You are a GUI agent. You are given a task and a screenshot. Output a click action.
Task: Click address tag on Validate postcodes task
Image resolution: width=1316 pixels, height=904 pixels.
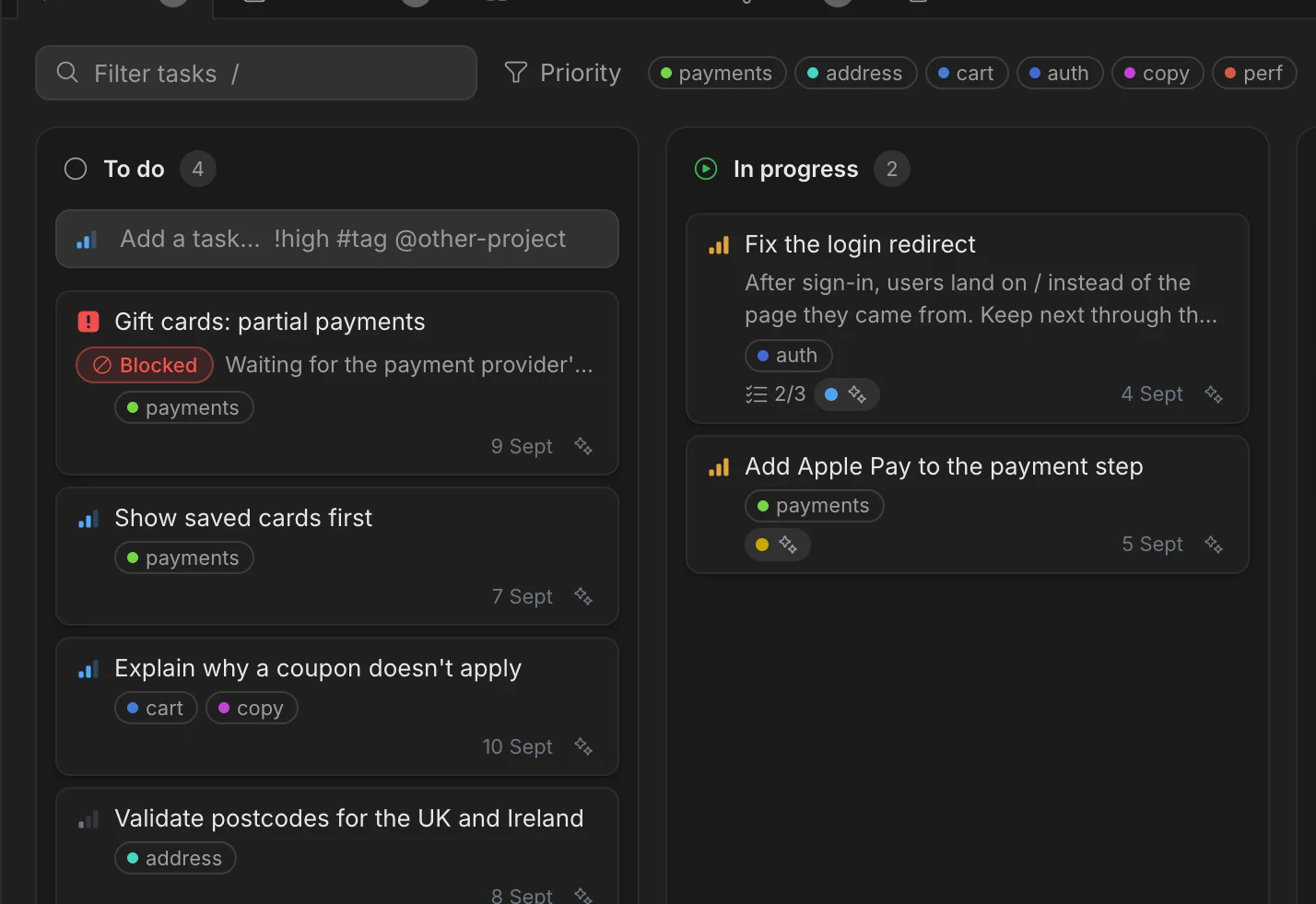coord(175,858)
